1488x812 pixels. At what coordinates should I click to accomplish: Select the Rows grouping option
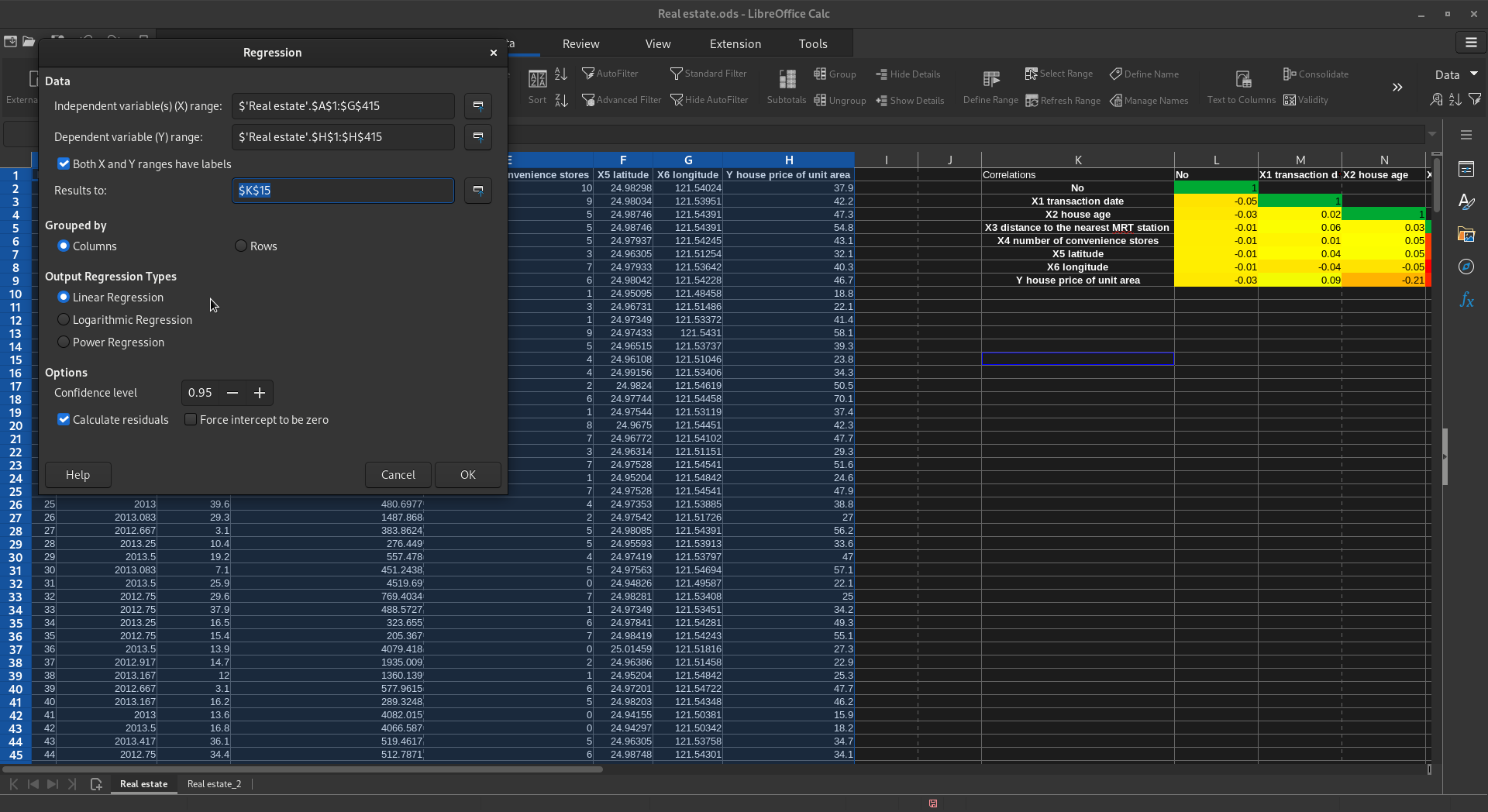[241, 246]
